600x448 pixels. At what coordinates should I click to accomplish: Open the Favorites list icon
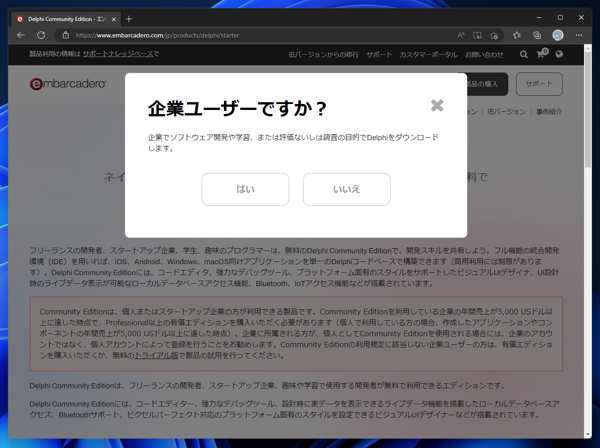[x=517, y=35]
